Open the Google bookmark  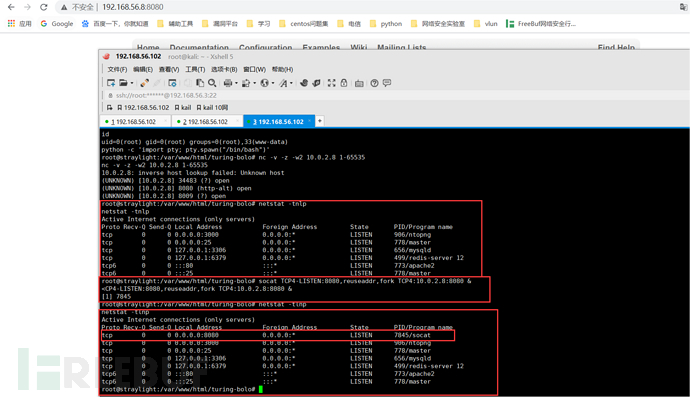coord(56,24)
